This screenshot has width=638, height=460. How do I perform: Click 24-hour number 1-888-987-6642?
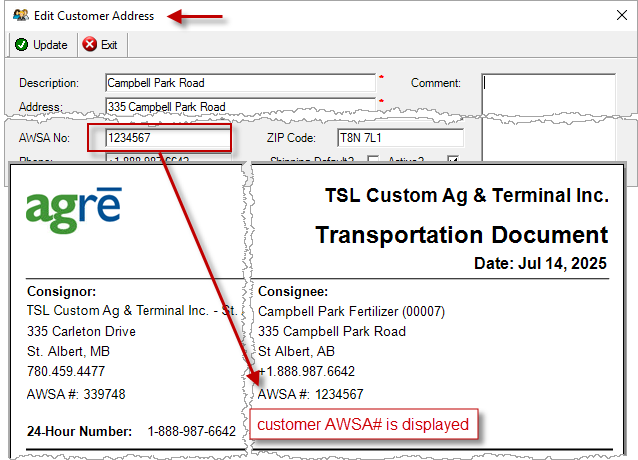[192, 432]
